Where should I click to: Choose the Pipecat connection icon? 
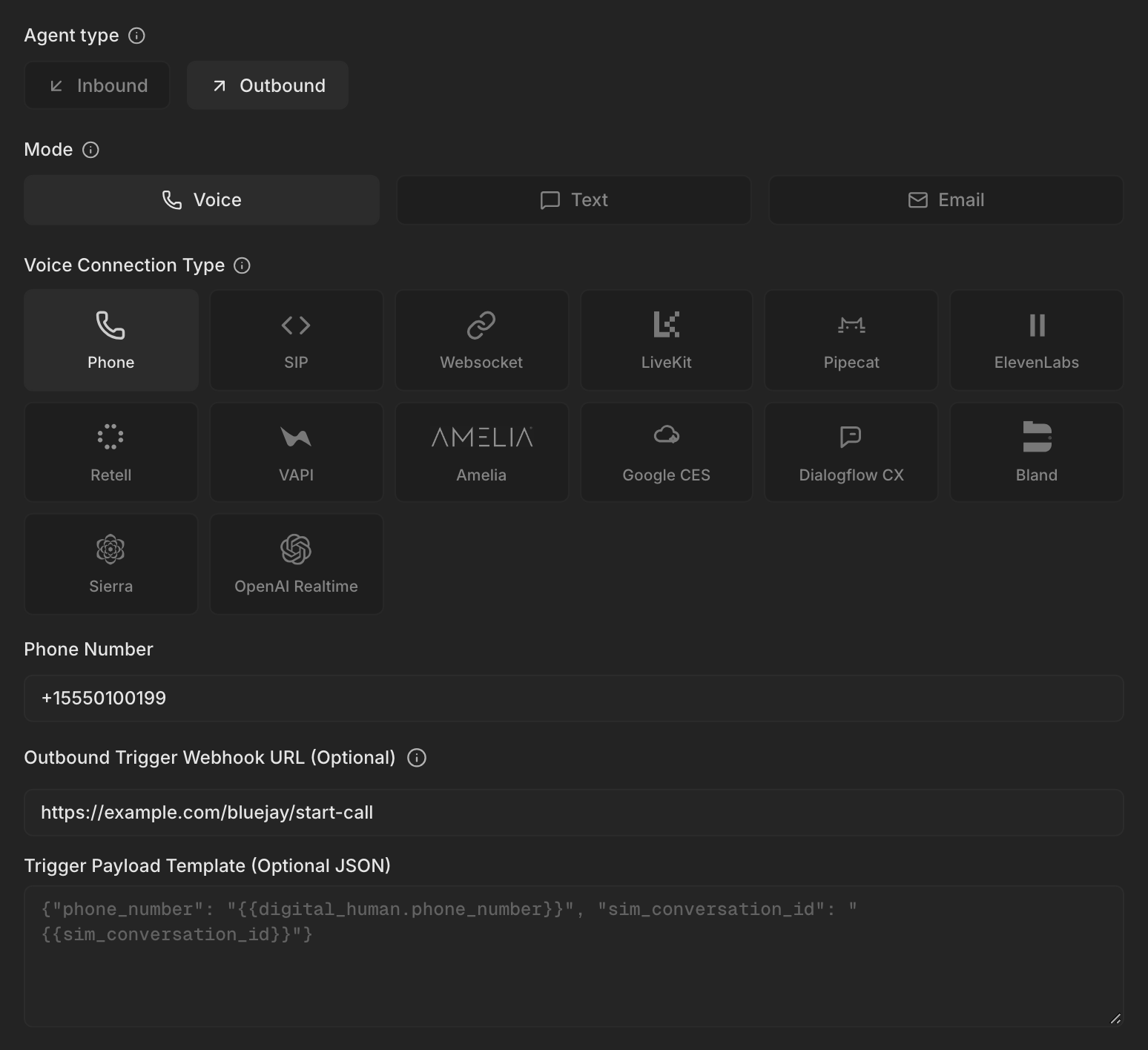pyautogui.click(x=851, y=325)
